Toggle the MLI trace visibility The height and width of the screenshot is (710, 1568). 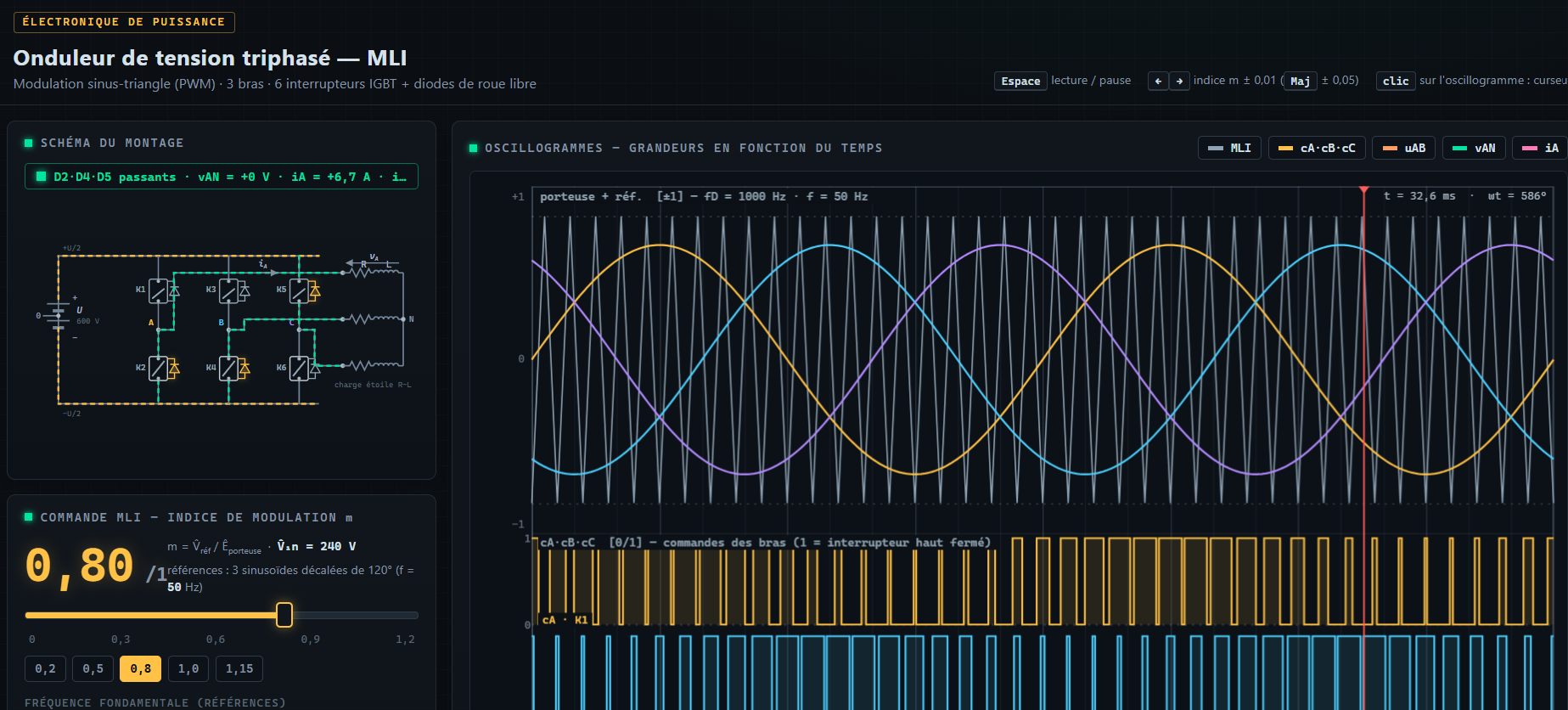pyautogui.click(x=1229, y=148)
